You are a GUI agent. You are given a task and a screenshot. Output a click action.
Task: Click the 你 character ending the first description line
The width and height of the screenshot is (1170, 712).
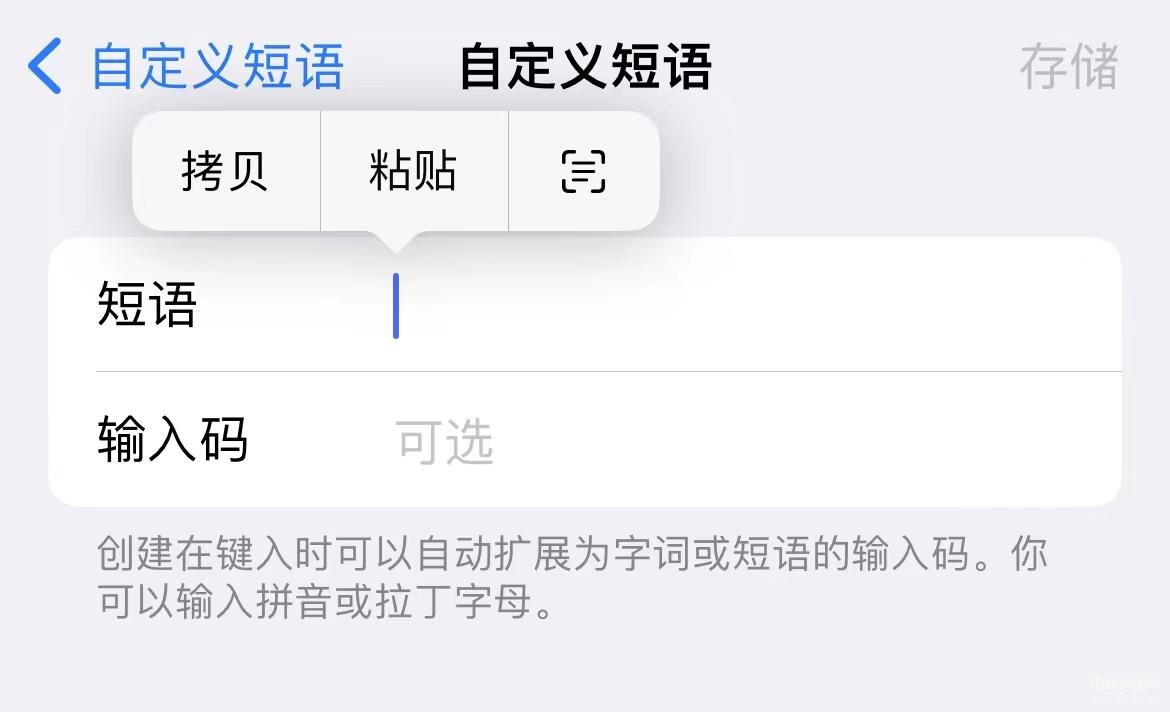pos(1029,554)
